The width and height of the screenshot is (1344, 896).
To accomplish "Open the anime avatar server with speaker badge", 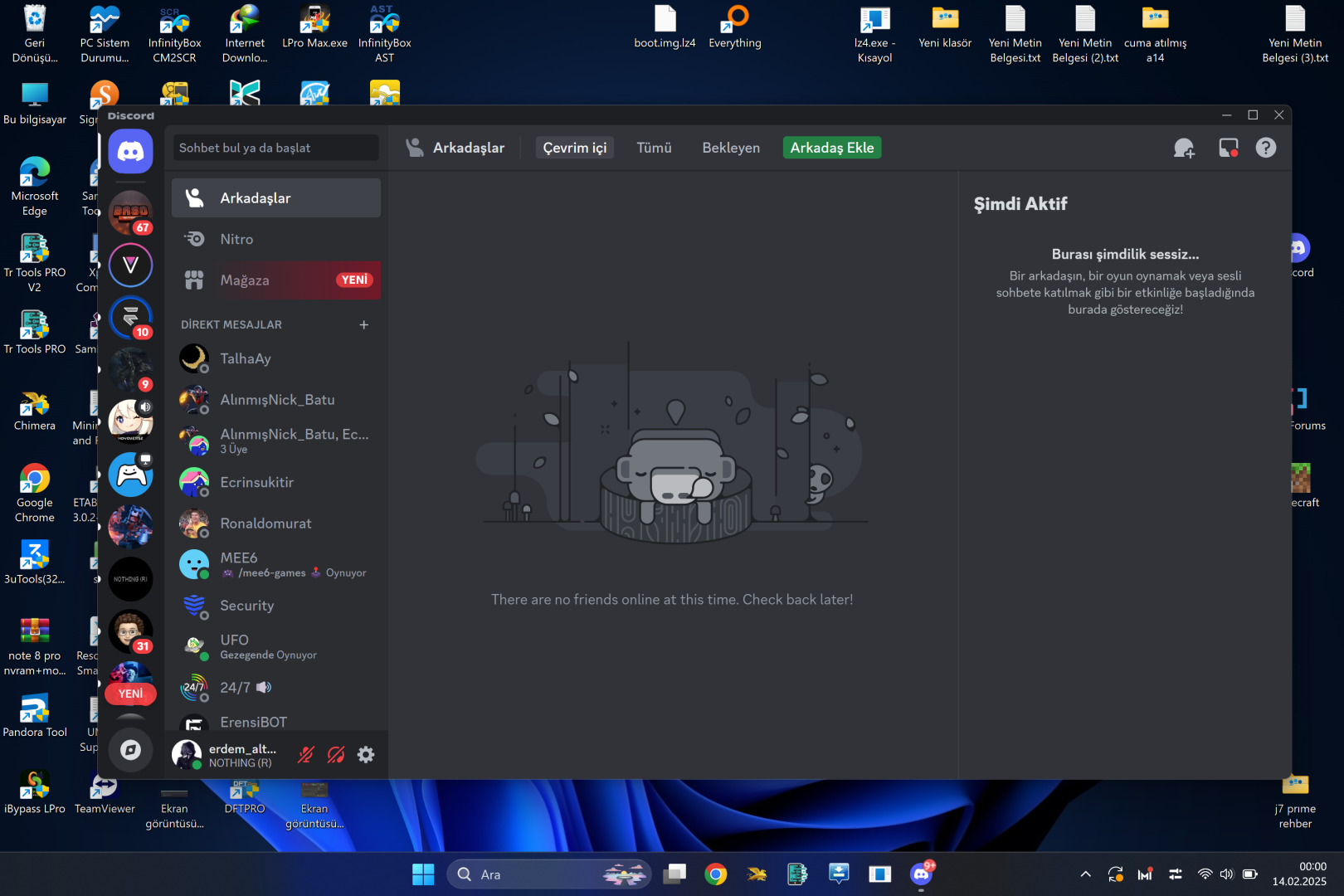I will point(130,422).
